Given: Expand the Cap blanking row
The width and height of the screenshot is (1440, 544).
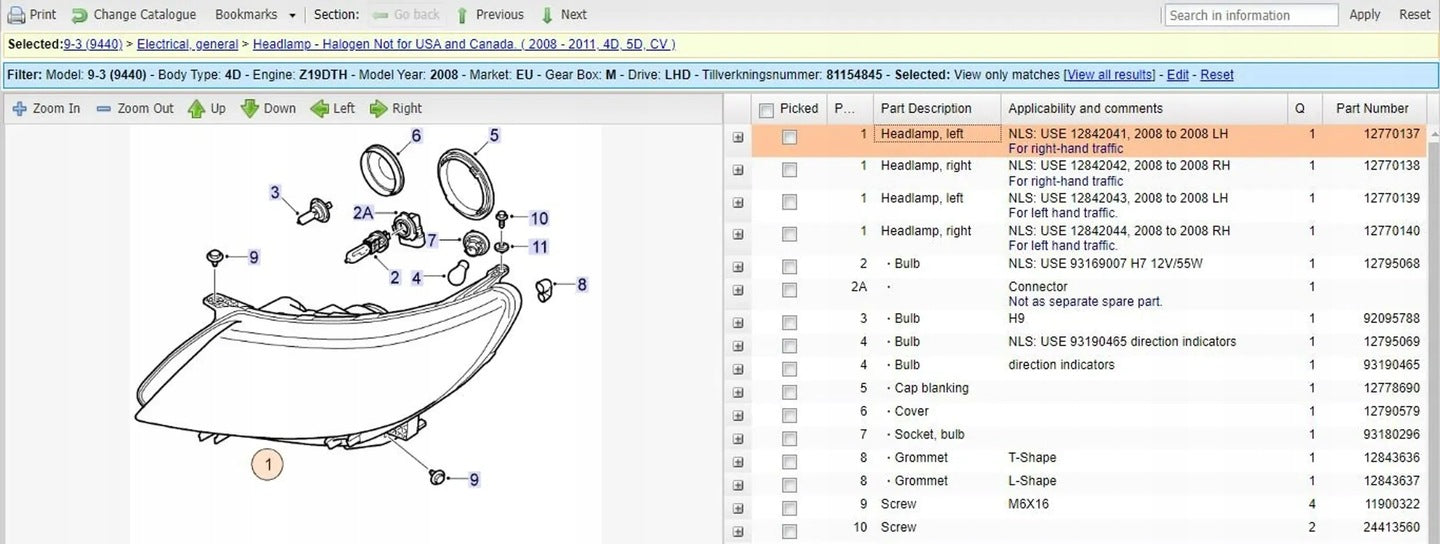Looking at the screenshot, I should 738,389.
